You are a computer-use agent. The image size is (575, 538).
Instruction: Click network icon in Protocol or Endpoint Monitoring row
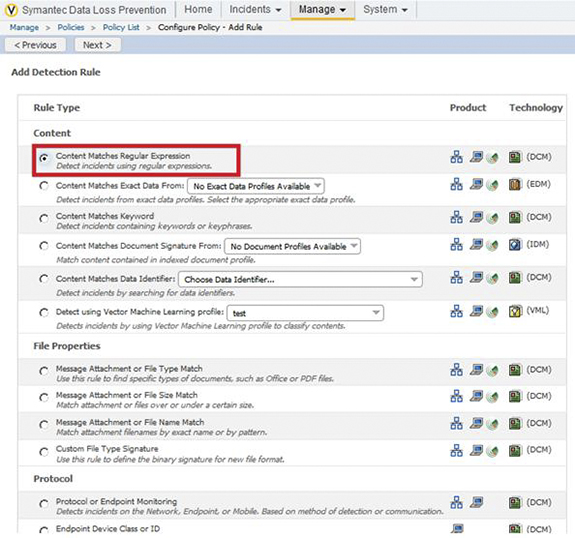click(456, 502)
